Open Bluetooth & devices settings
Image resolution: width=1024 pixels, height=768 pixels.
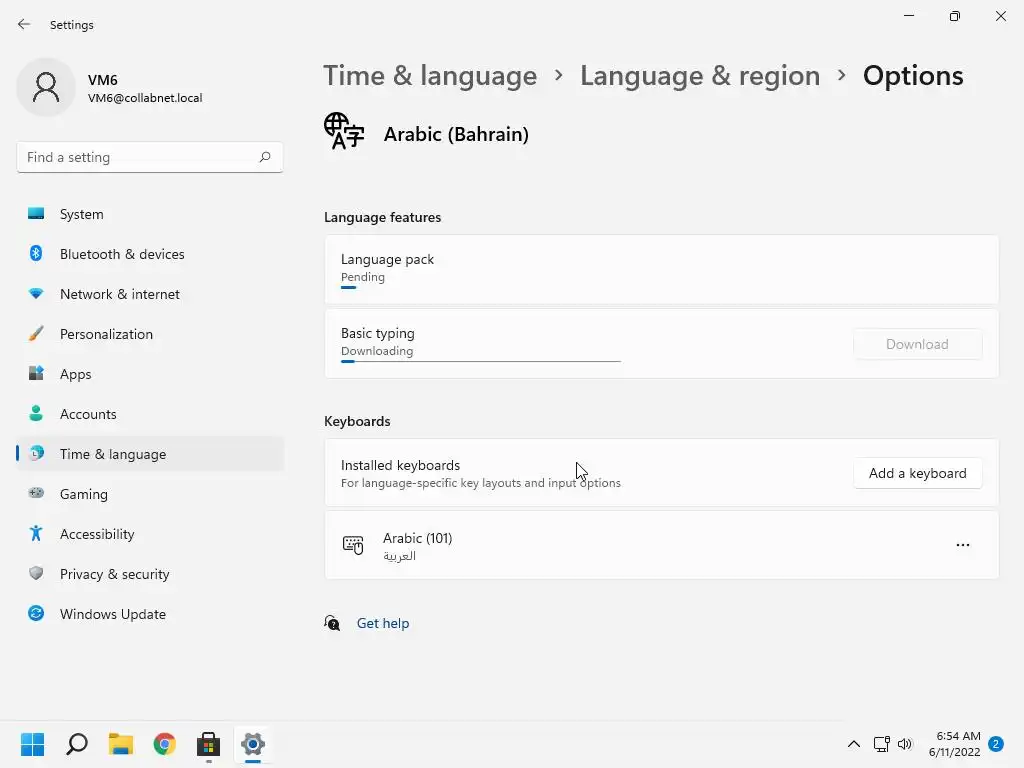point(122,254)
